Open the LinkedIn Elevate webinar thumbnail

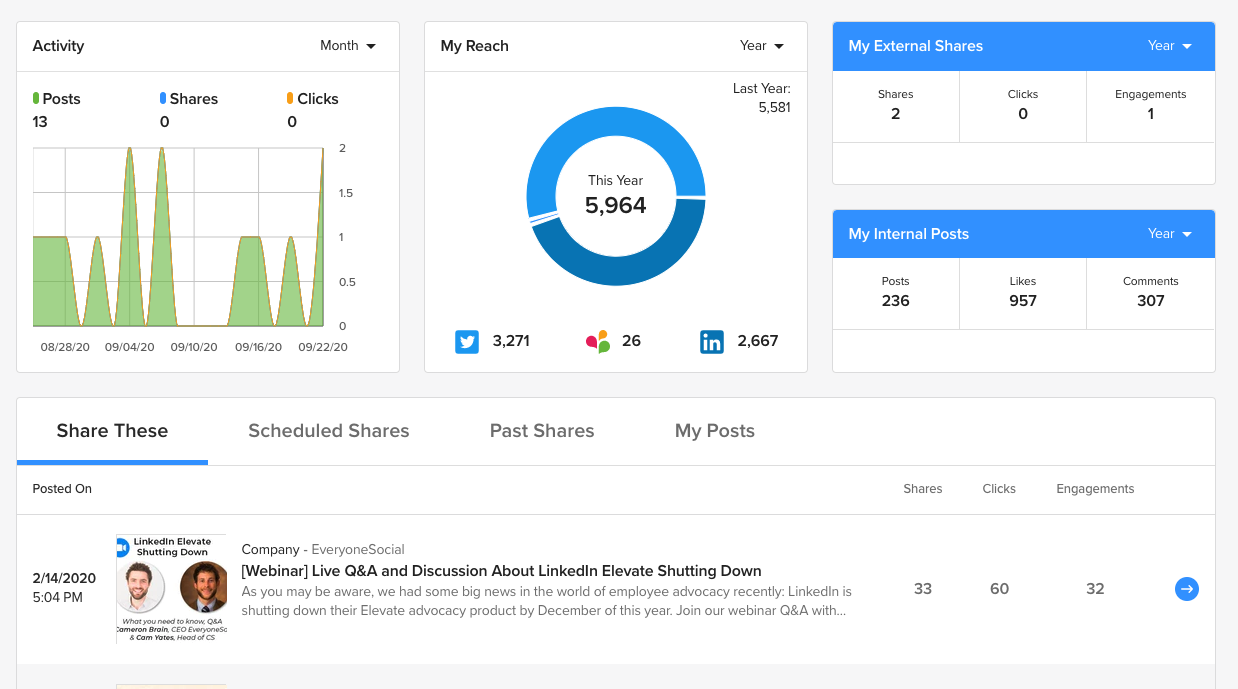tap(171, 588)
